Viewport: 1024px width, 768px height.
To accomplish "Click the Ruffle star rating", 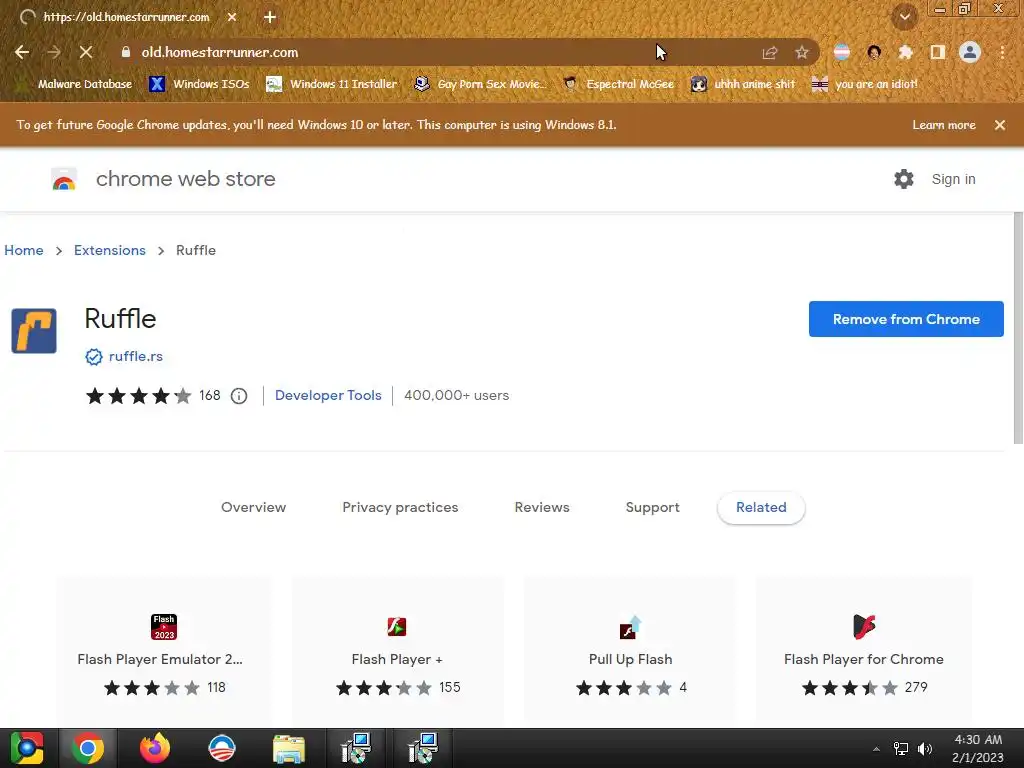I will click(138, 396).
